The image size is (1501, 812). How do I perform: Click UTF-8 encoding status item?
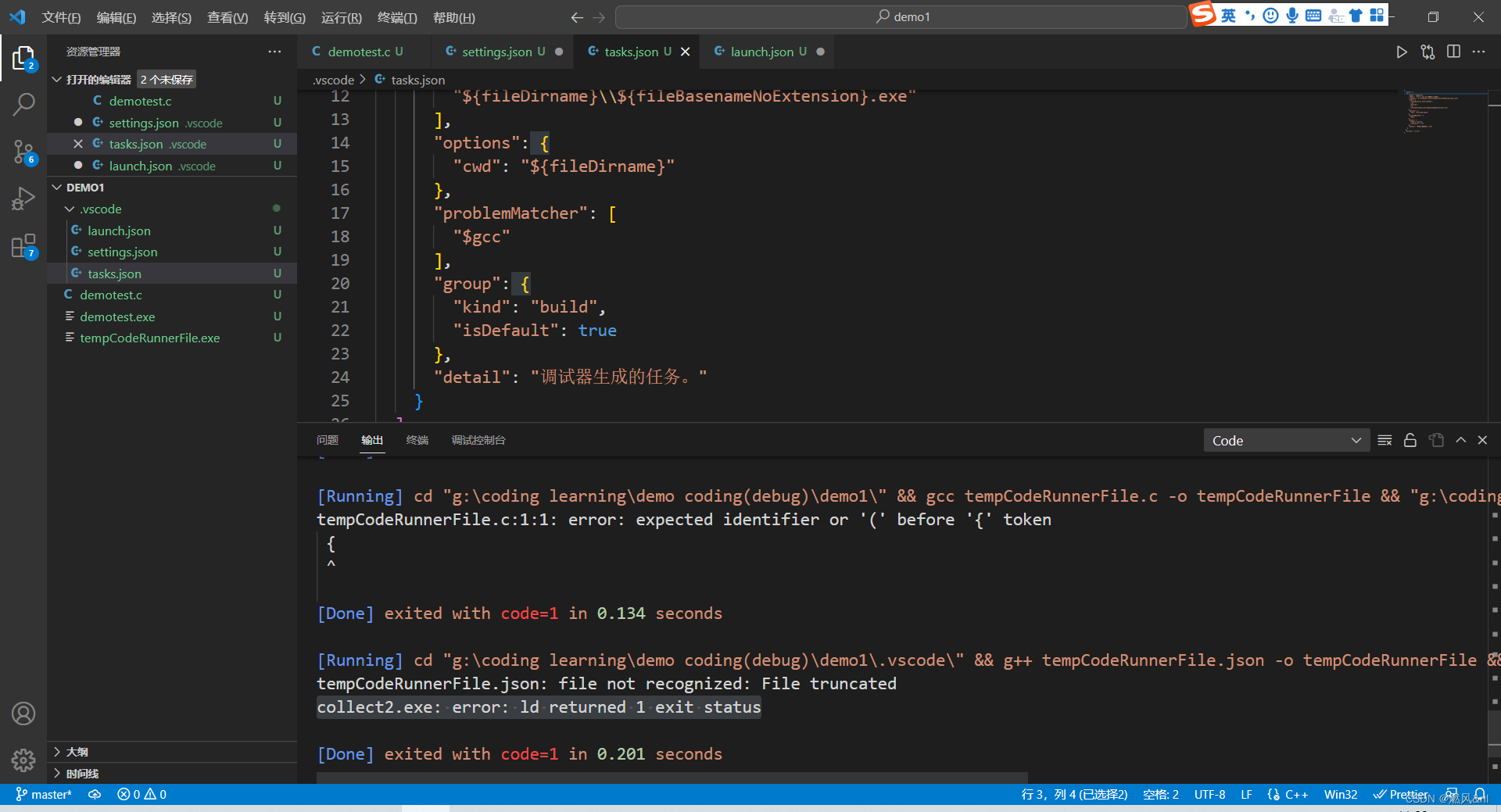click(1209, 794)
